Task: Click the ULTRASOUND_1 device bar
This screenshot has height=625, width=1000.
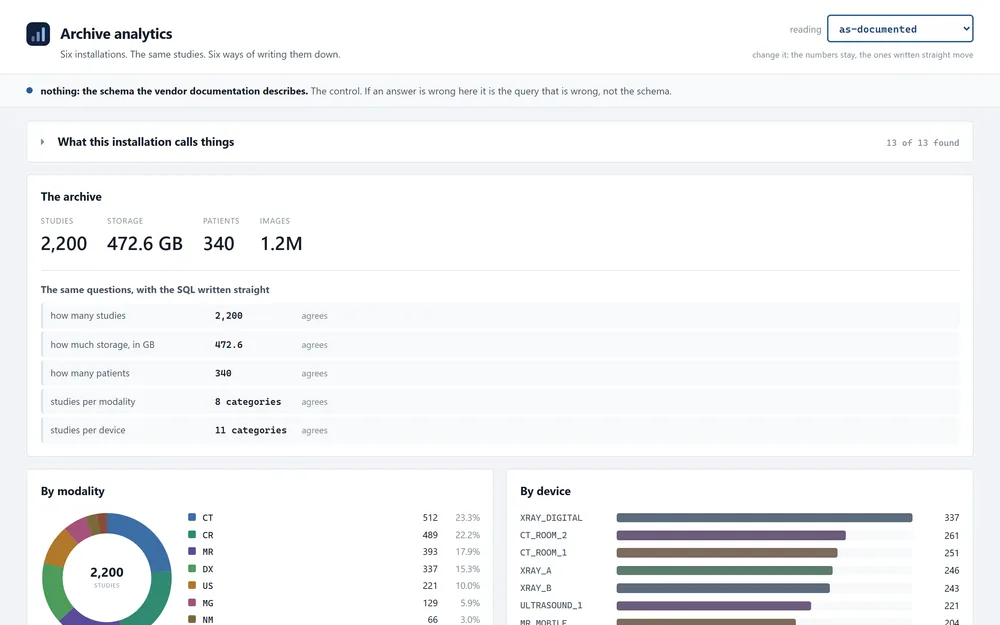Action: [714, 605]
